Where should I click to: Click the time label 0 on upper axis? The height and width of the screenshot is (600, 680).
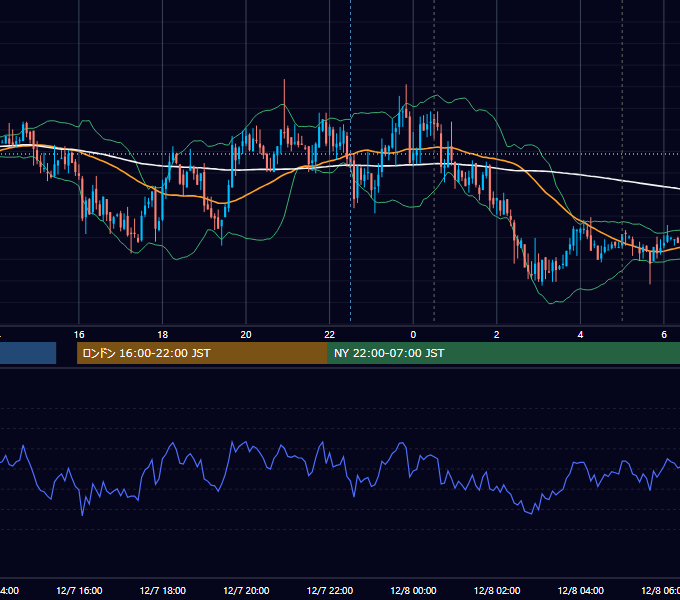click(x=413, y=335)
